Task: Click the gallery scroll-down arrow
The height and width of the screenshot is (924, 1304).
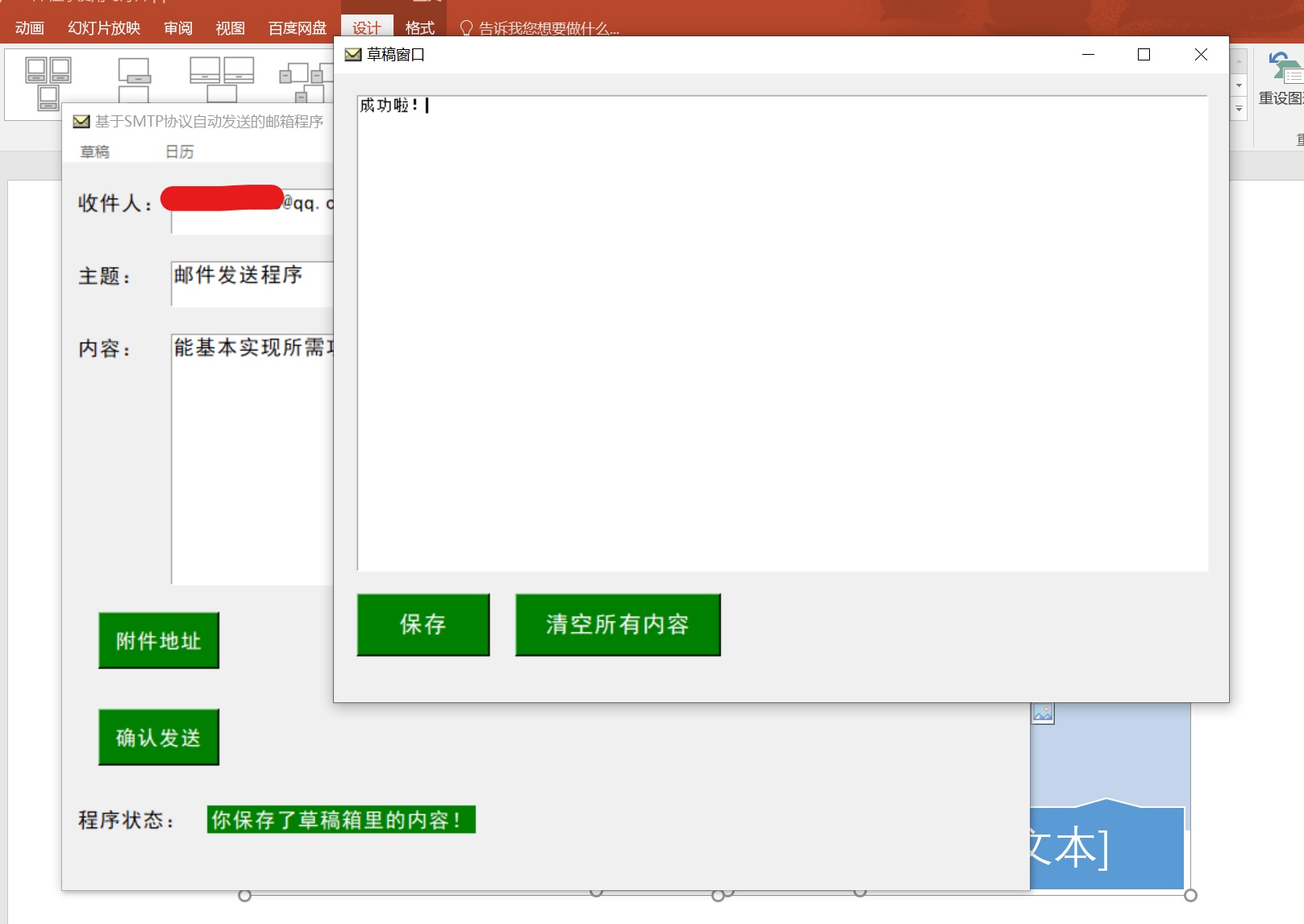Action: (x=1239, y=85)
